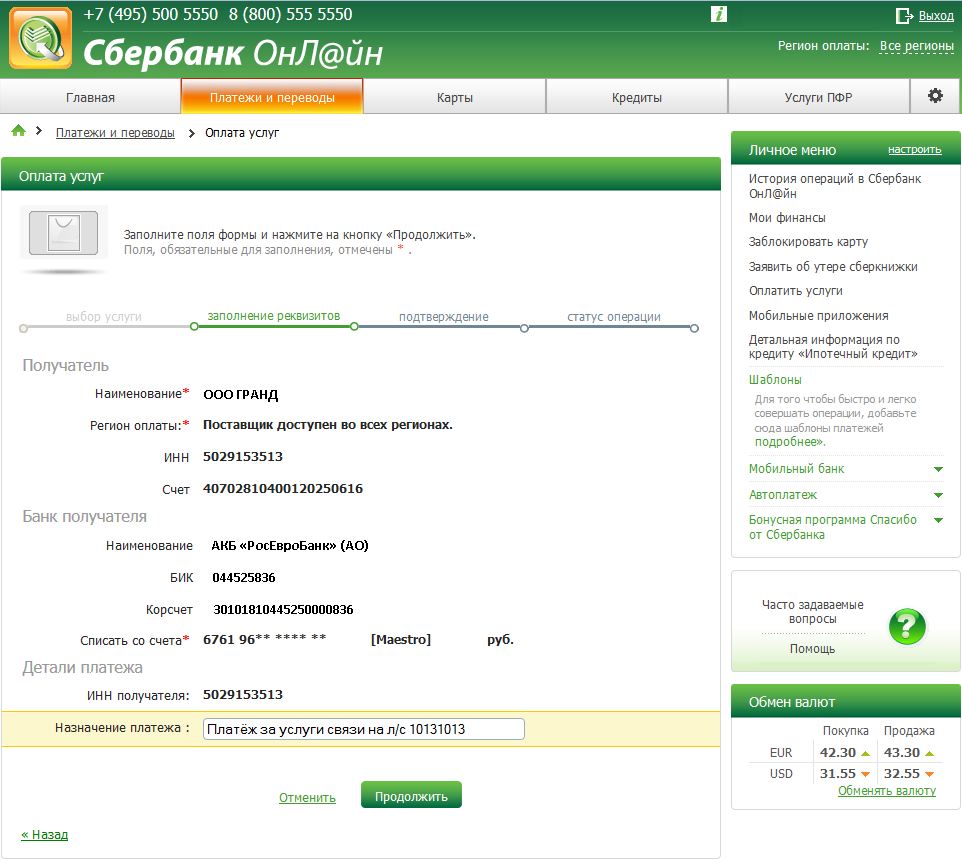Follow the Обменять валюту link

[887, 791]
